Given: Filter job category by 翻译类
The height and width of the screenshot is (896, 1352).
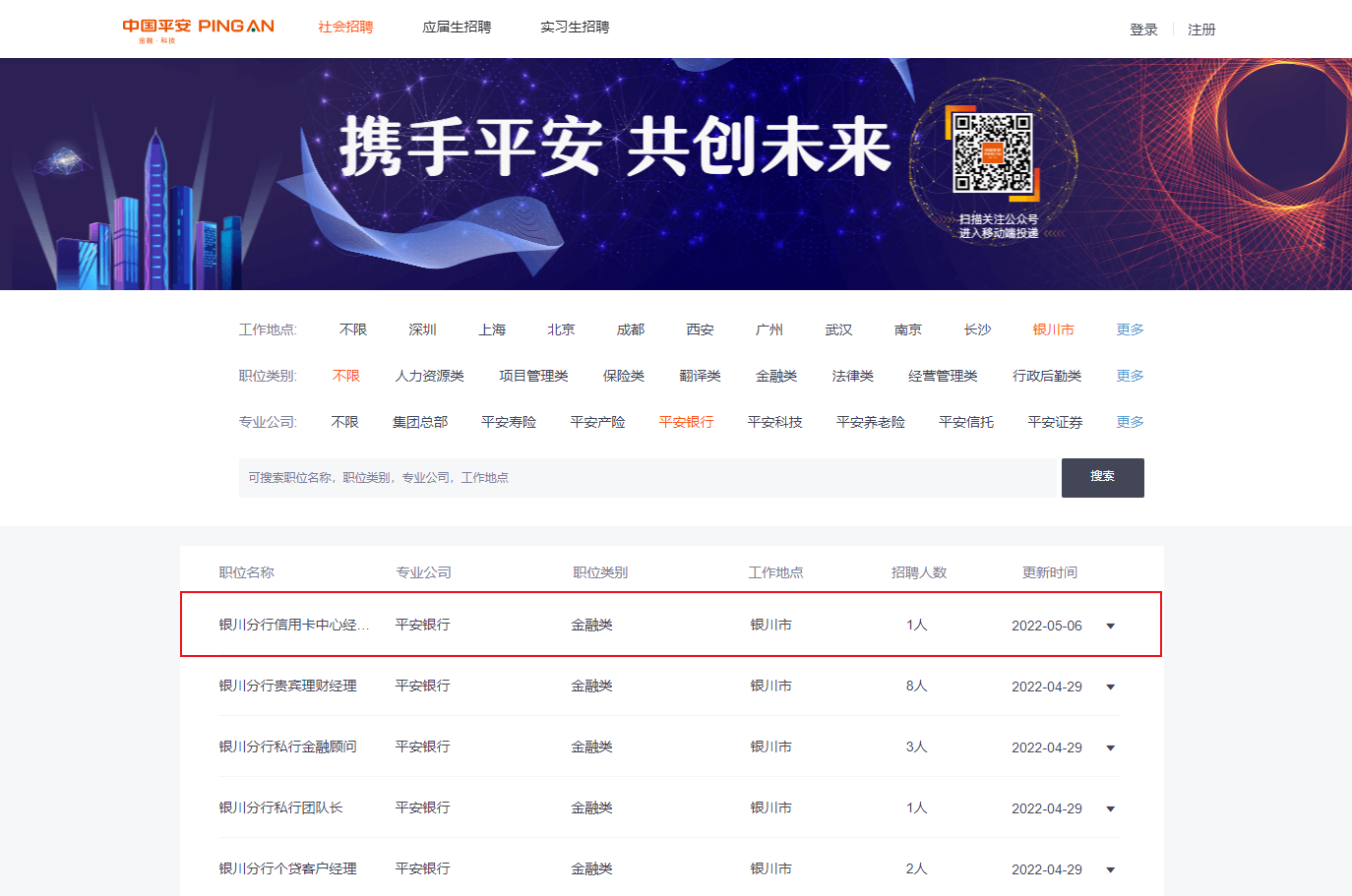Looking at the screenshot, I should click(700, 376).
